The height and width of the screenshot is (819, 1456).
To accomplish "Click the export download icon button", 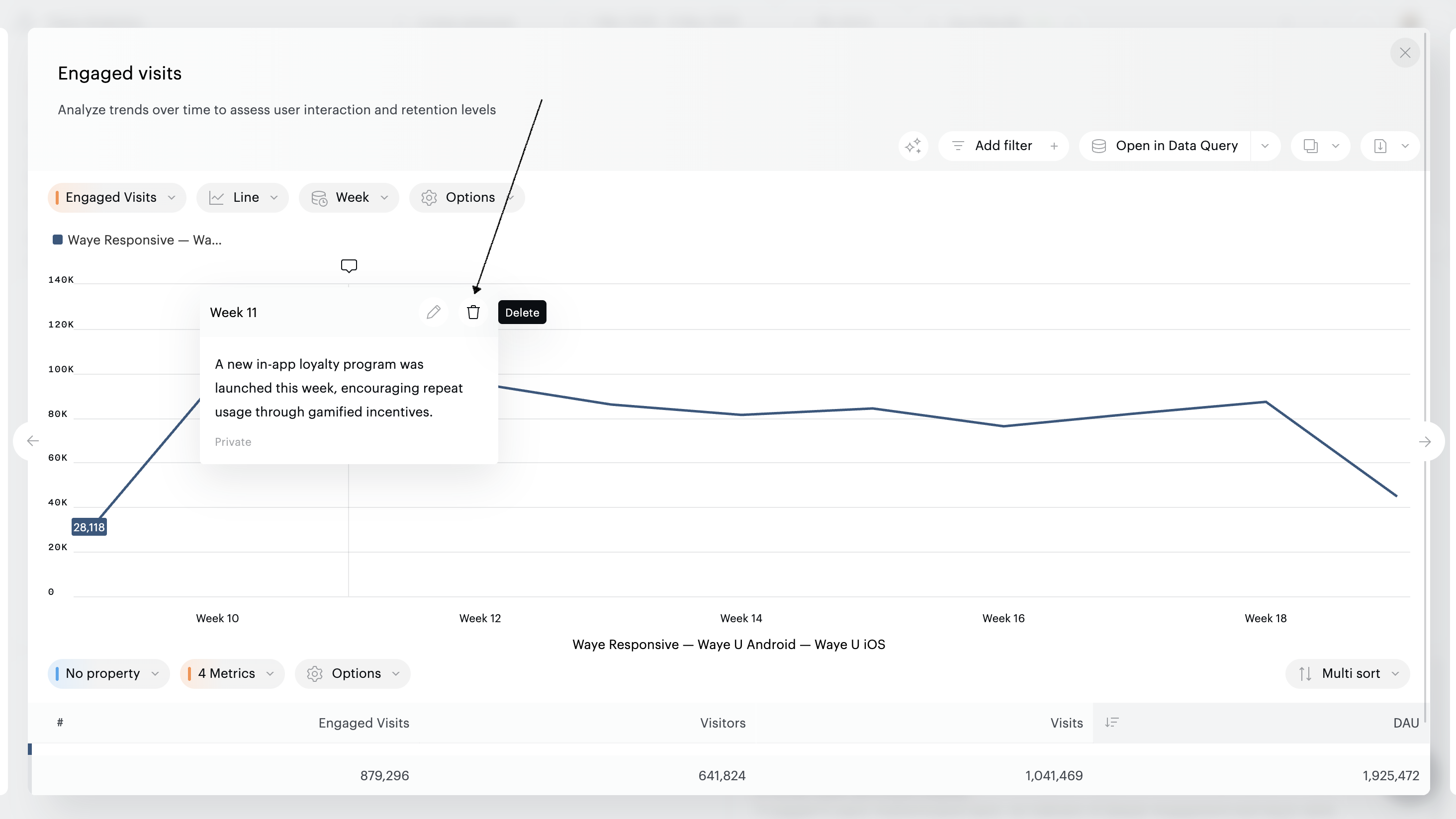I will click(x=1380, y=146).
